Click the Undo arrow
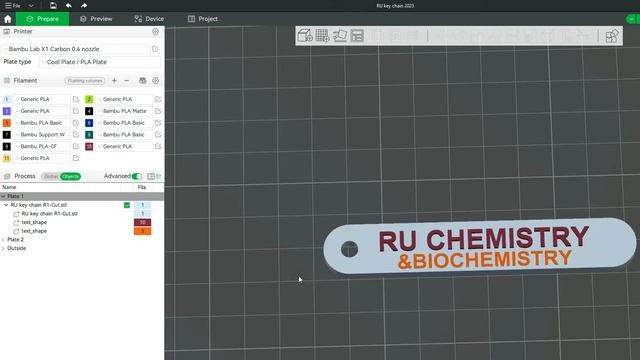The height and width of the screenshot is (360, 640). (x=69, y=6)
